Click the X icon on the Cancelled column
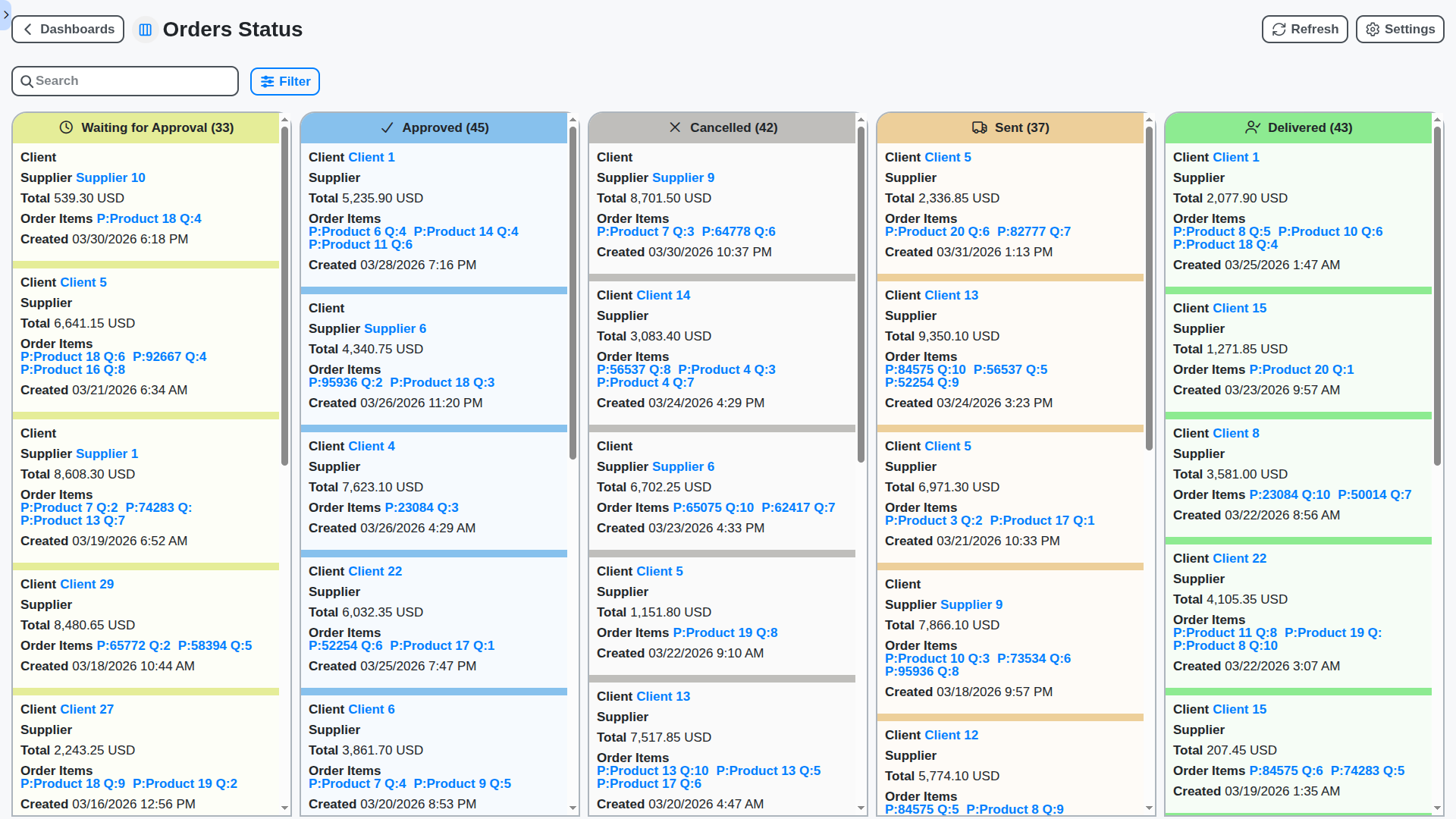This screenshot has height=819, width=1456. (x=675, y=127)
